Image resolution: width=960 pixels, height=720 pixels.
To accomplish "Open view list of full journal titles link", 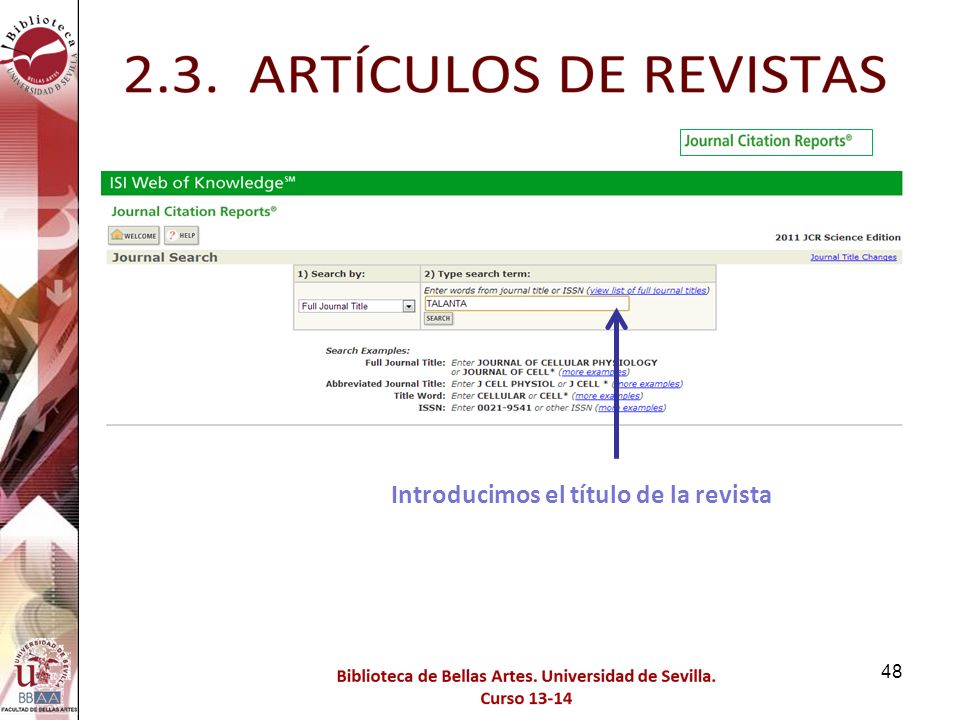I will (x=648, y=290).
